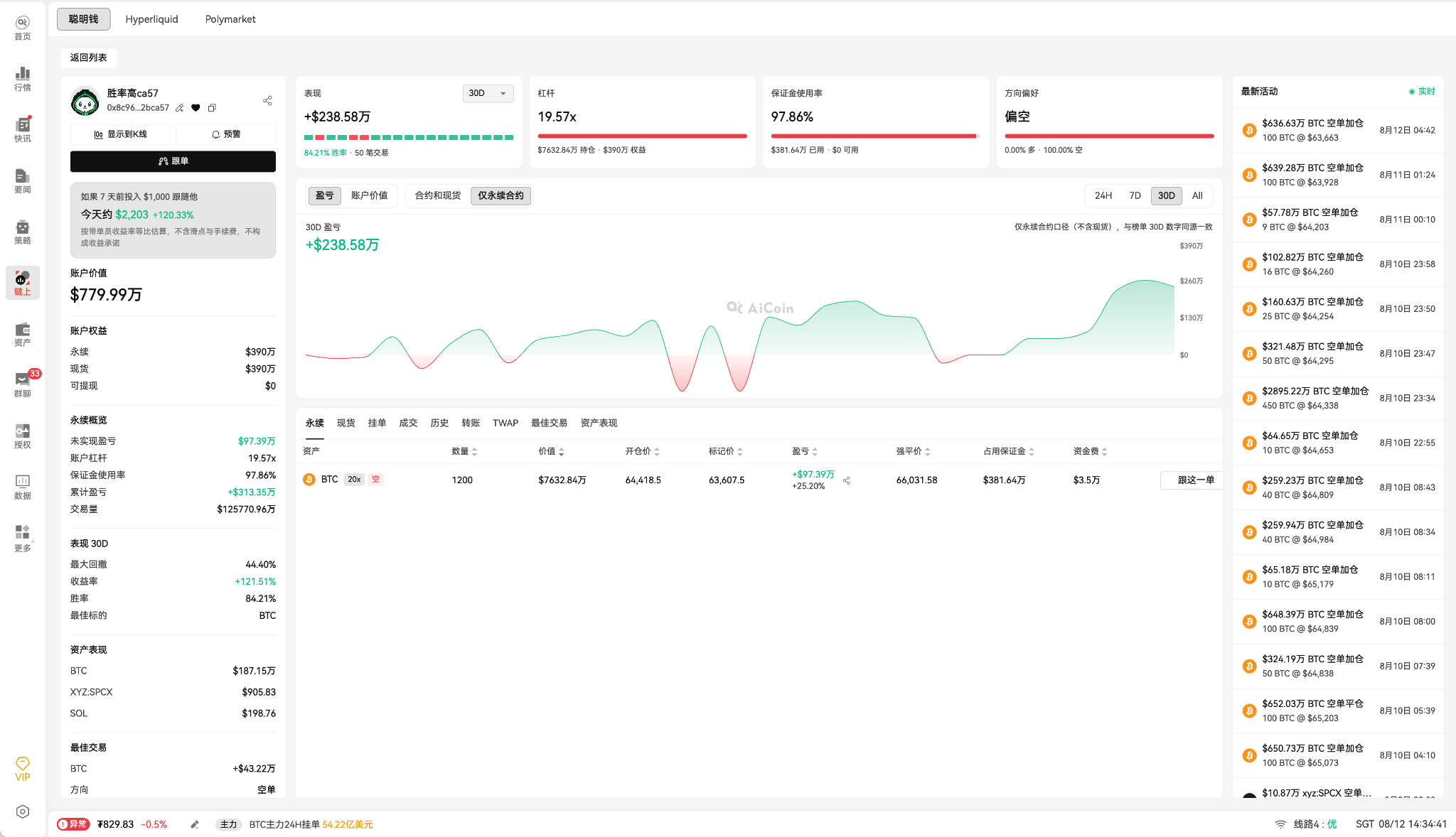1456x837 pixels.
Task: Switch to the 历史 history tab
Action: click(x=440, y=423)
